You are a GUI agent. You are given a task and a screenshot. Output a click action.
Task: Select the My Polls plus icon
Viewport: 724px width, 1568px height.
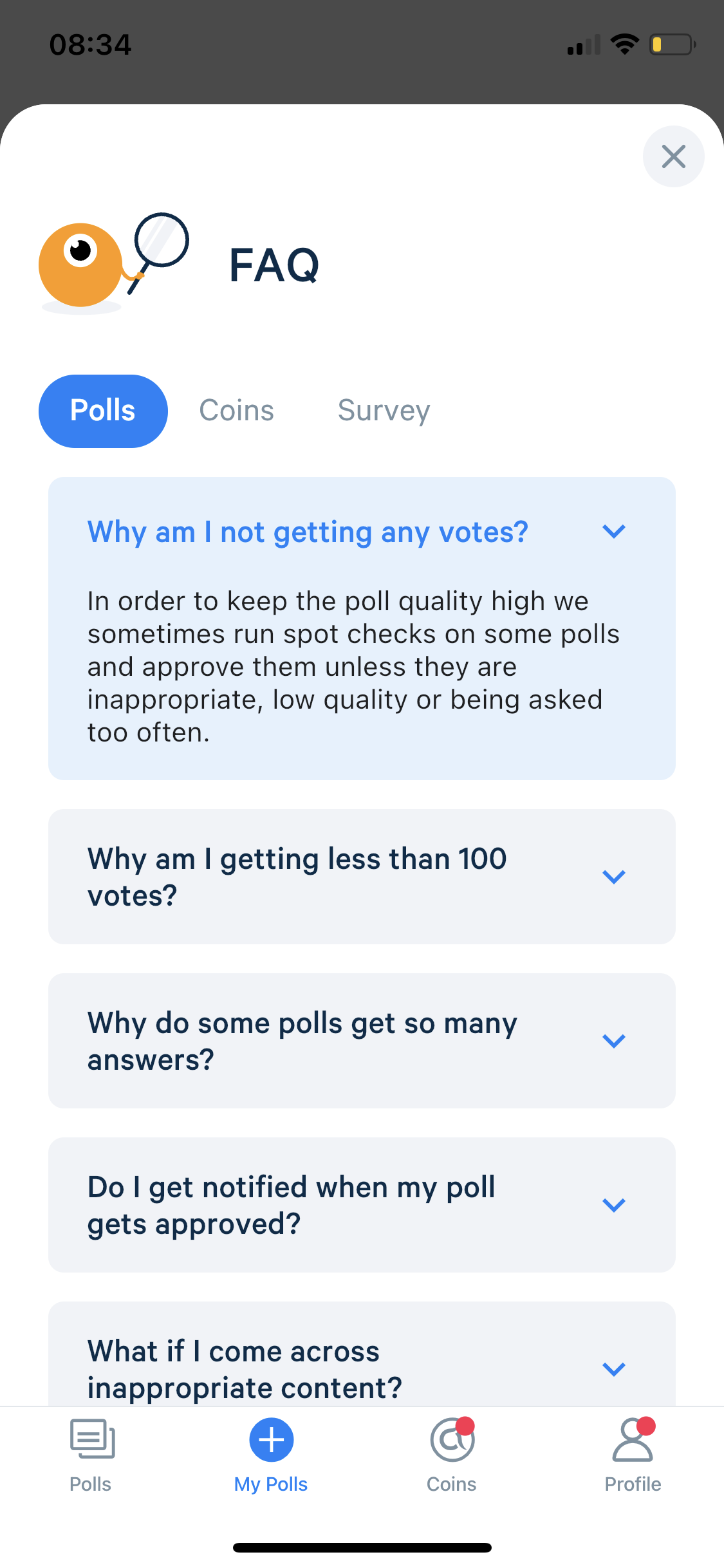pyautogui.click(x=271, y=1440)
